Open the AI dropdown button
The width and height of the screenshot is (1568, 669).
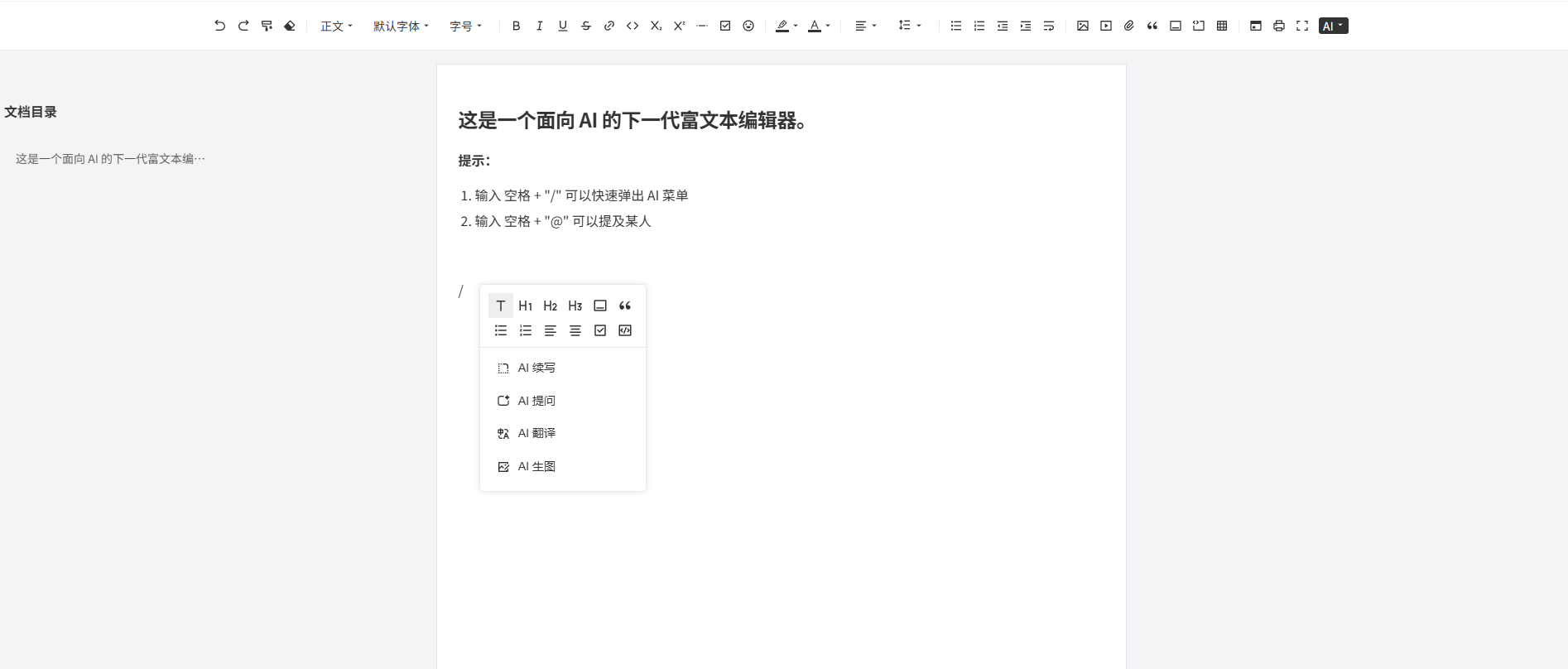tap(1334, 26)
